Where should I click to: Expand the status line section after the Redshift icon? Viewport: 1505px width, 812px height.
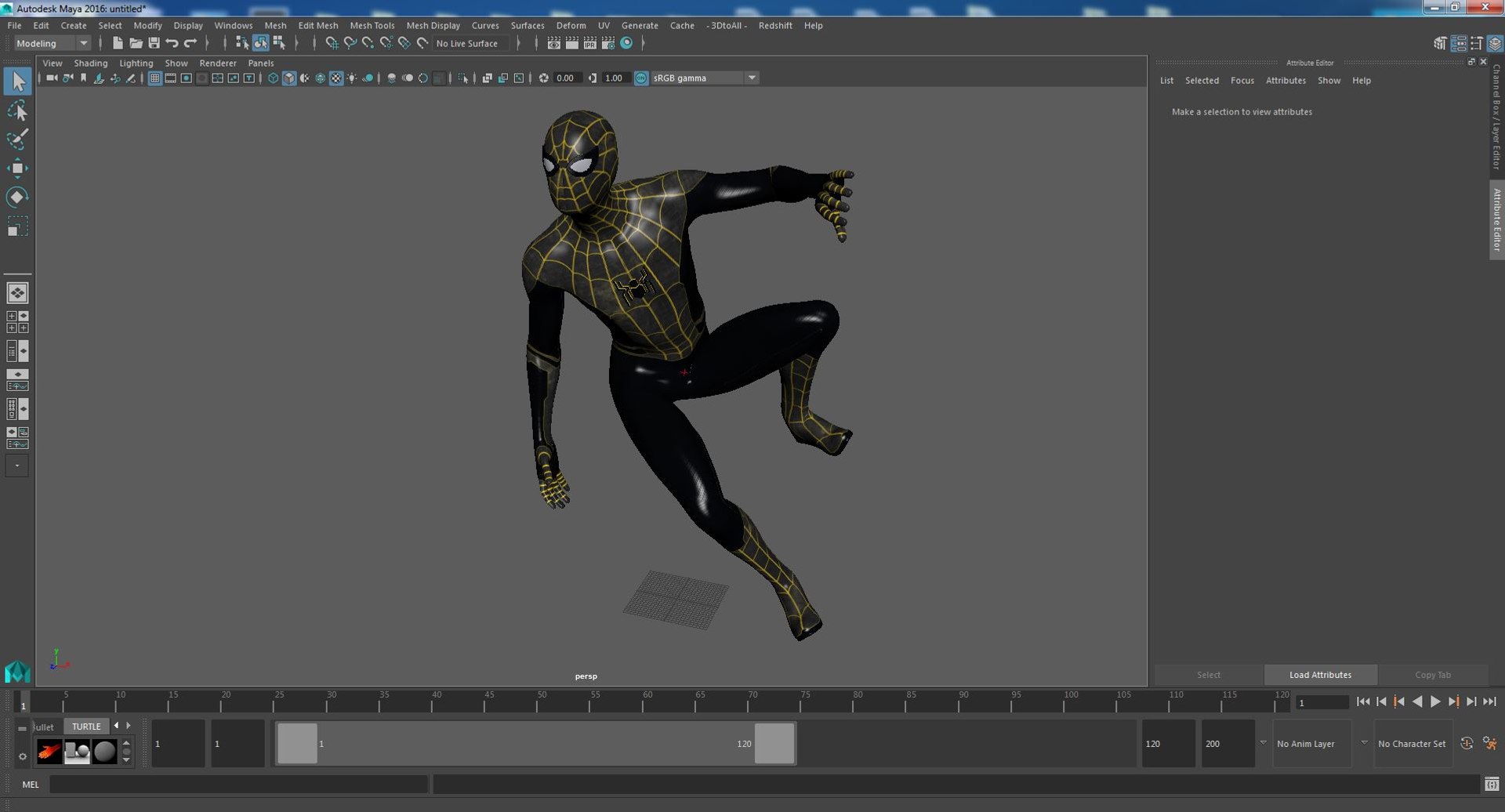click(x=644, y=43)
